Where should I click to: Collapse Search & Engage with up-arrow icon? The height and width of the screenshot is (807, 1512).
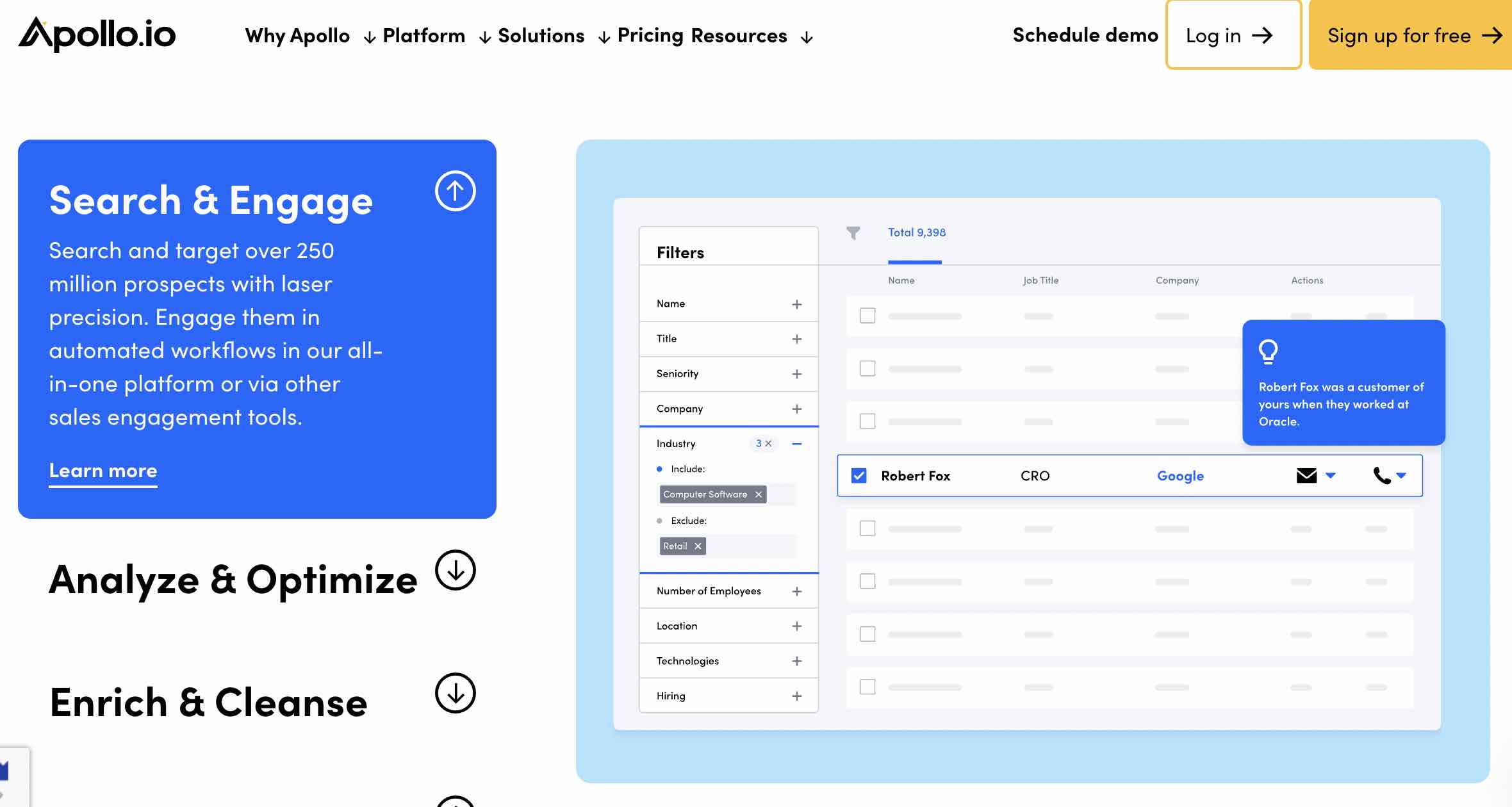click(455, 191)
